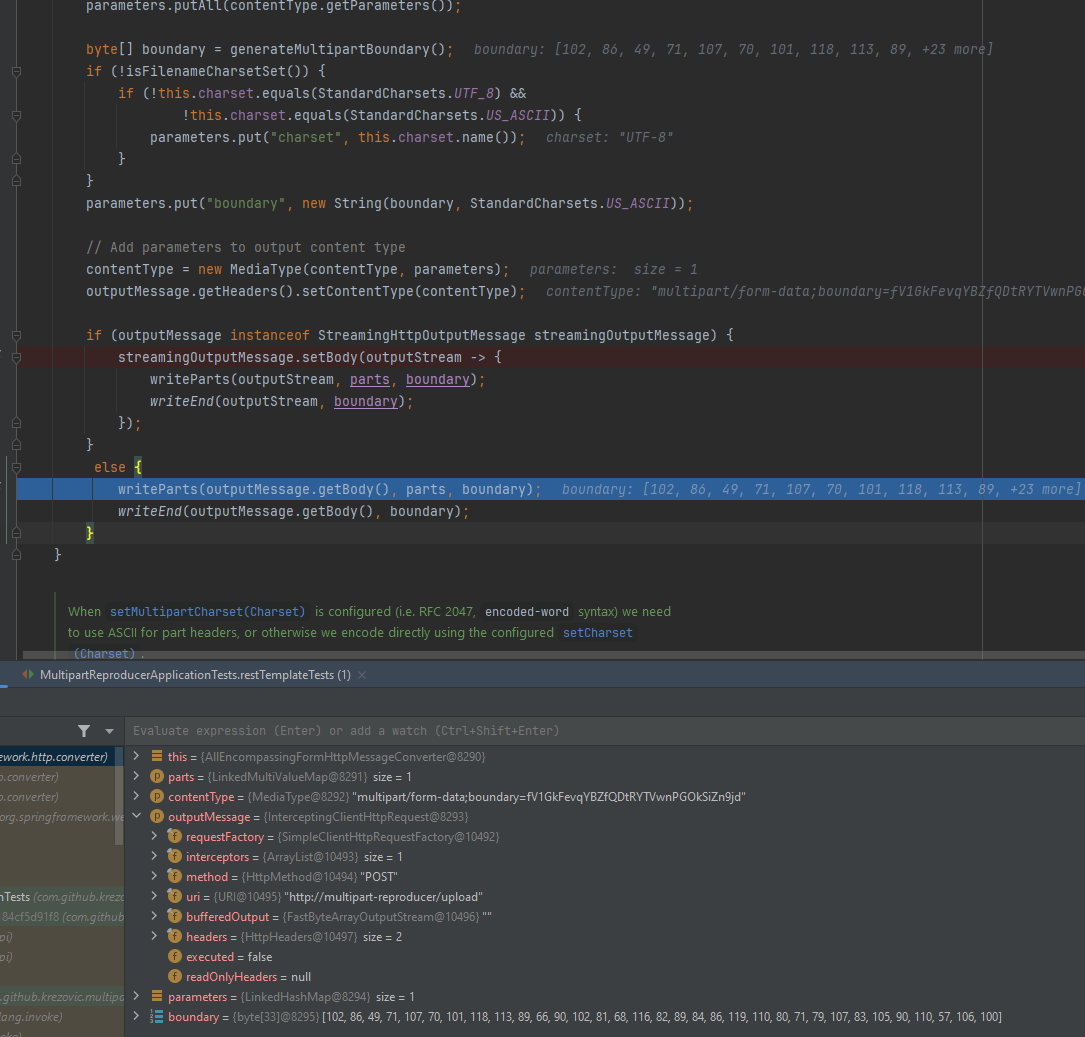The image size is (1085, 1037).
Task: Click the array icon beside 'boundary'
Action: [x=157, y=1016]
